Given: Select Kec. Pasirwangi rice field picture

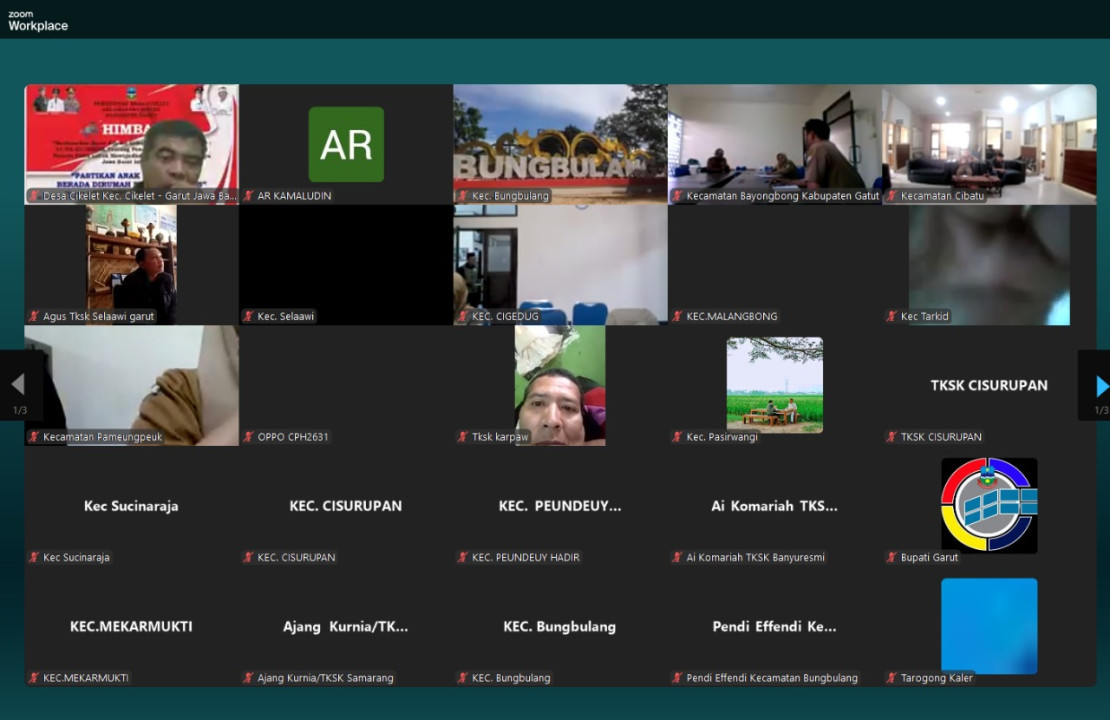Looking at the screenshot, I should coord(775,385).
